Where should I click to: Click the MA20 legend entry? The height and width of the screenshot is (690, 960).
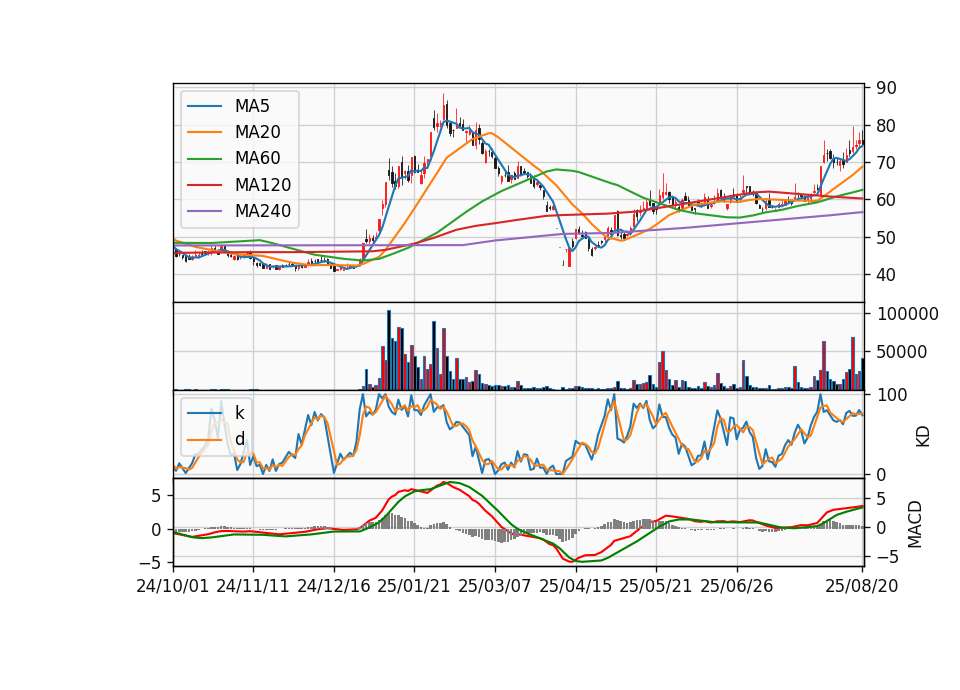pos(233,132)
